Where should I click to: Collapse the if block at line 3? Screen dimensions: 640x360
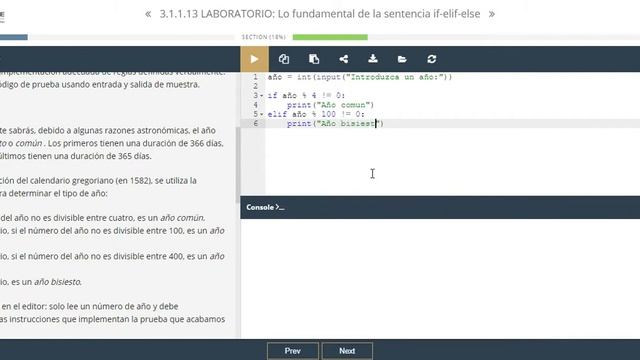(262, 96)
